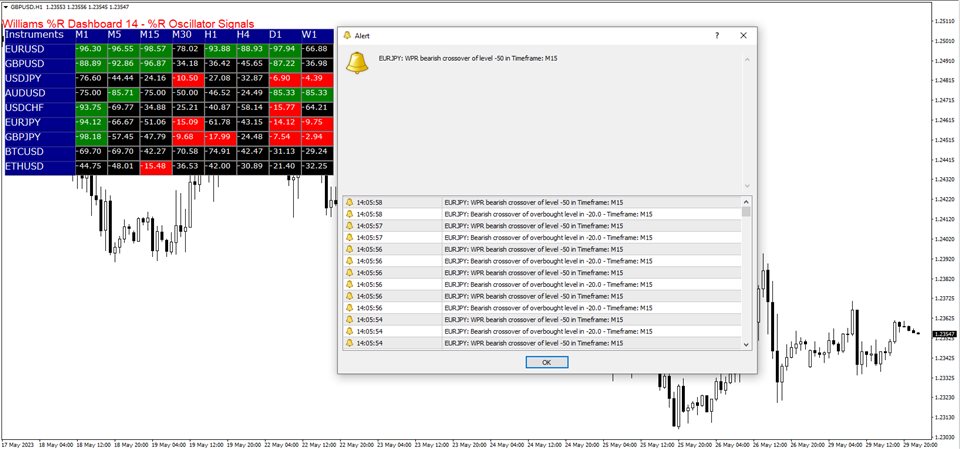Click the H4 column header in dashboard
The width and height of the screenshot is (960, 449).
coord(244,35)
